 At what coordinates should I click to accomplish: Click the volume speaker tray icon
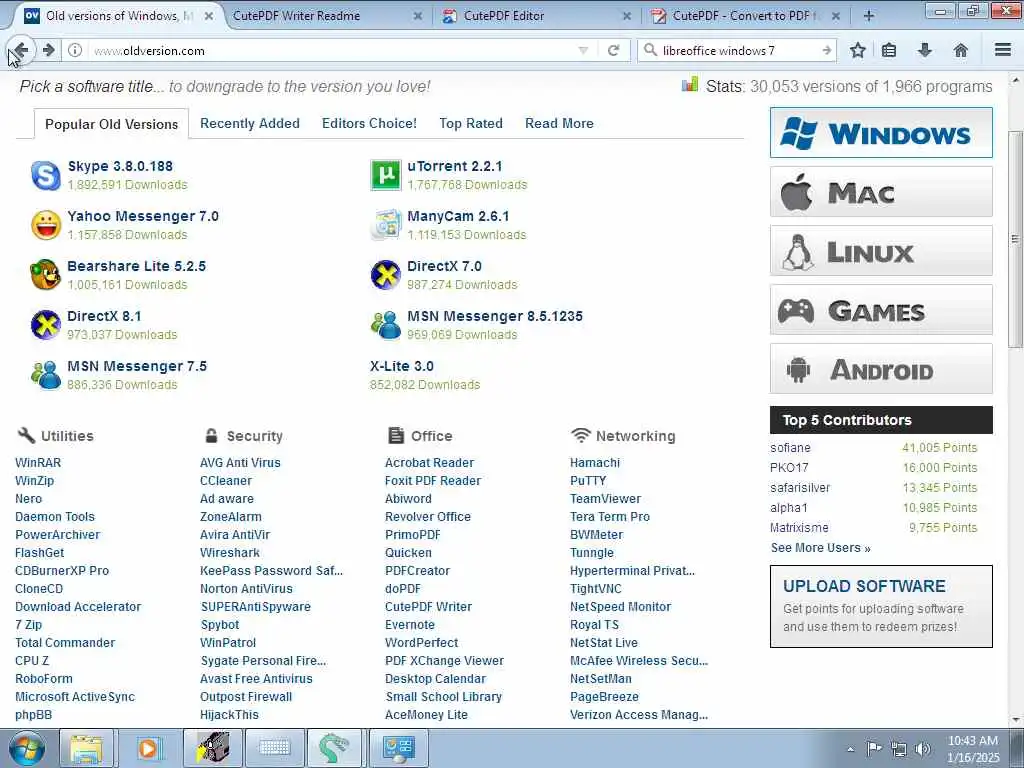923,749
